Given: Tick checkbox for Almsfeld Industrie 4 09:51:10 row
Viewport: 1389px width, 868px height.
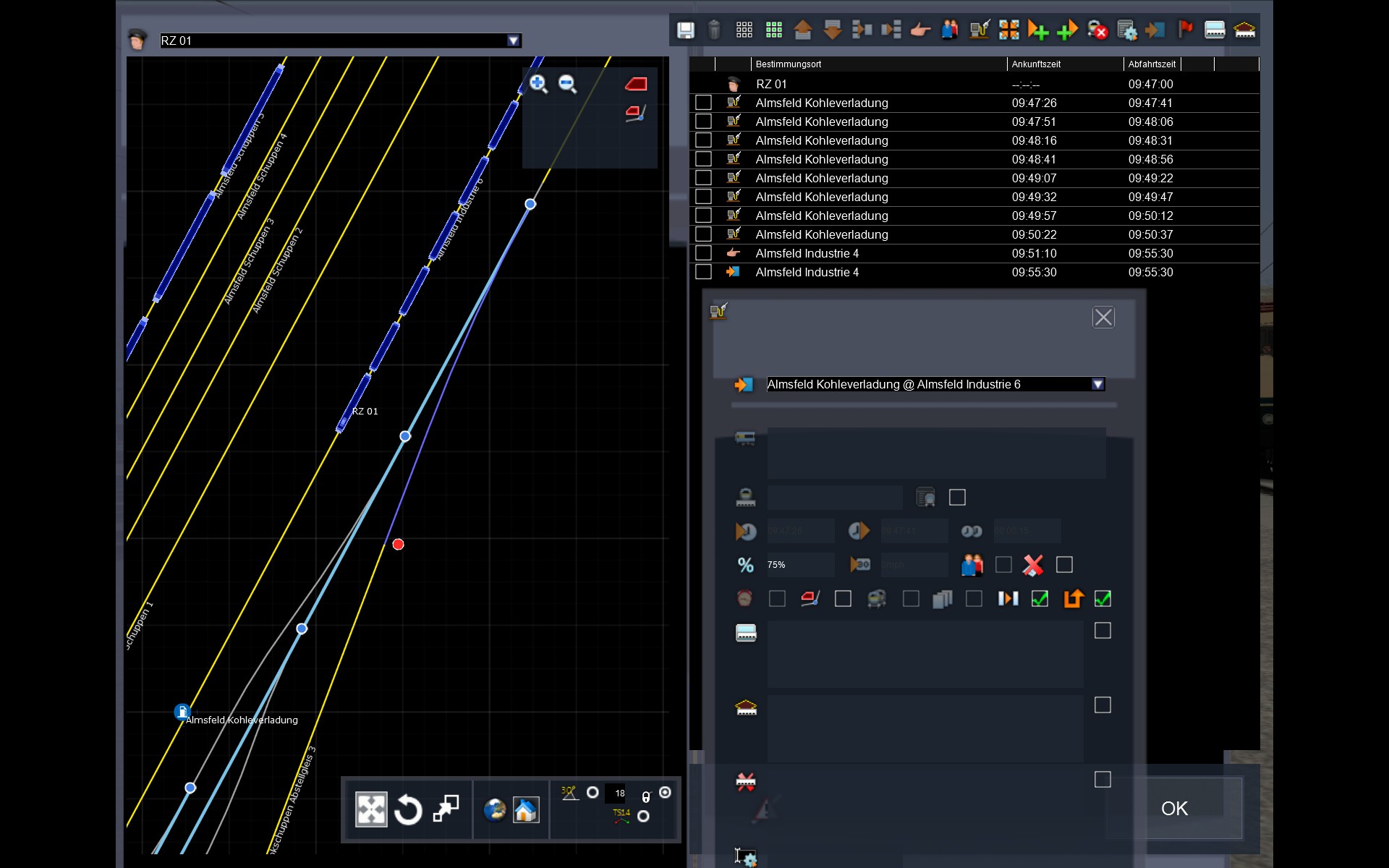Looking at the screenshot, I should click(x=703, y=253).
